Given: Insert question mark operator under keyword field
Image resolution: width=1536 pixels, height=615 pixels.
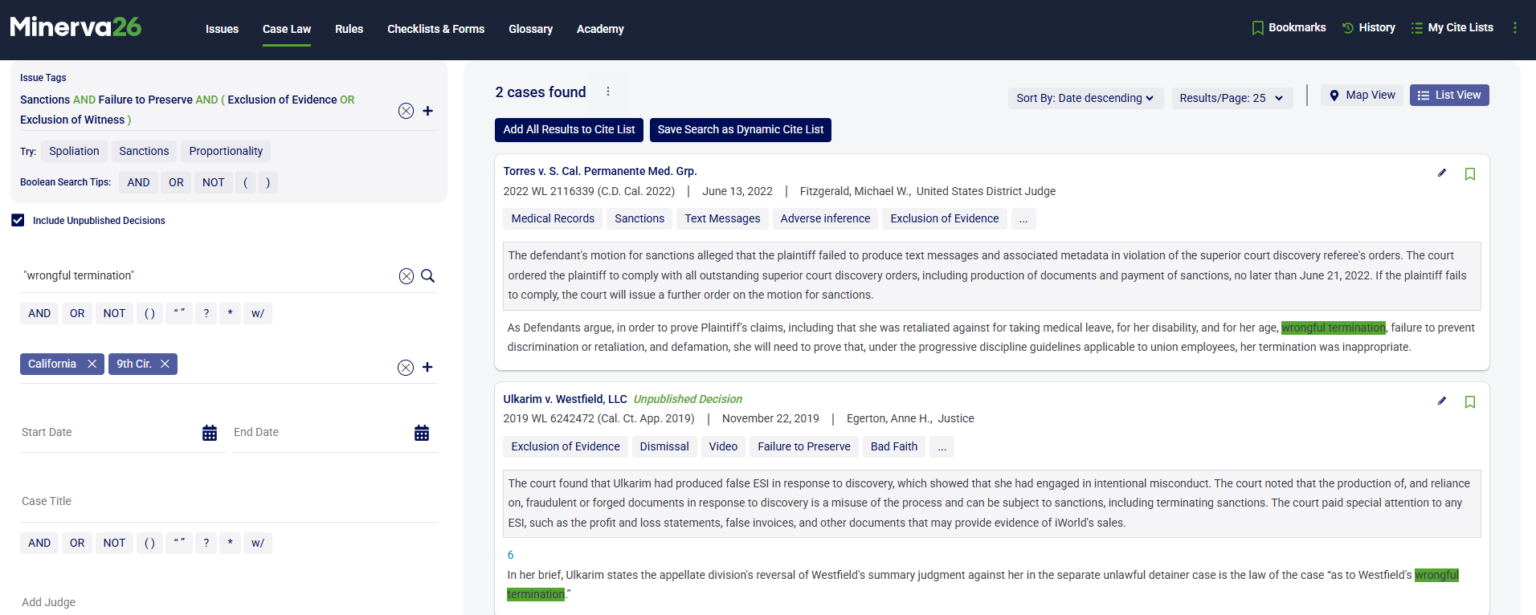Looking at the screenshot, I should 206,313.
